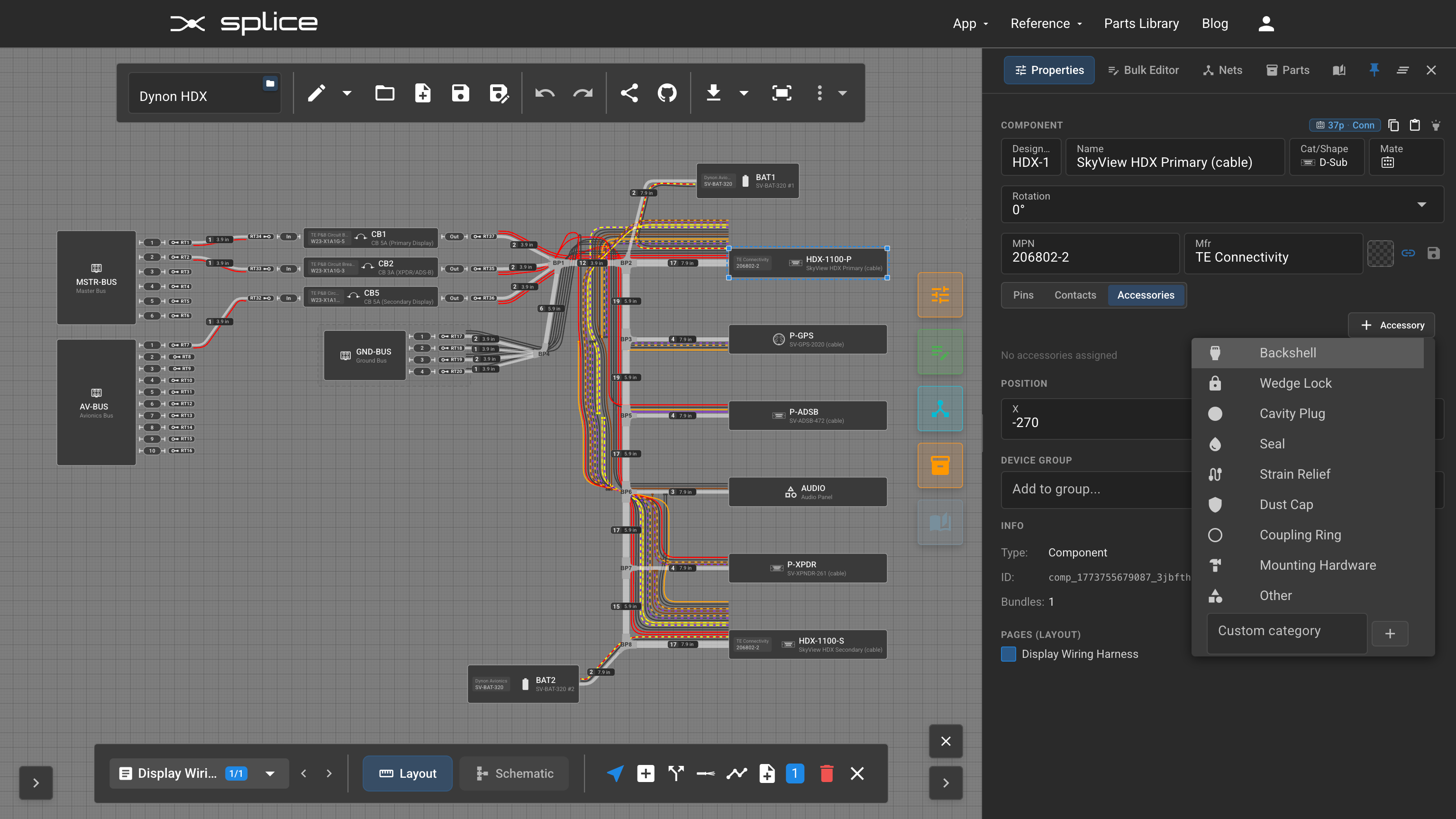Select the blue navigation pointer tool
This screenshot has height=819, width=1456.
click(615, 773)
